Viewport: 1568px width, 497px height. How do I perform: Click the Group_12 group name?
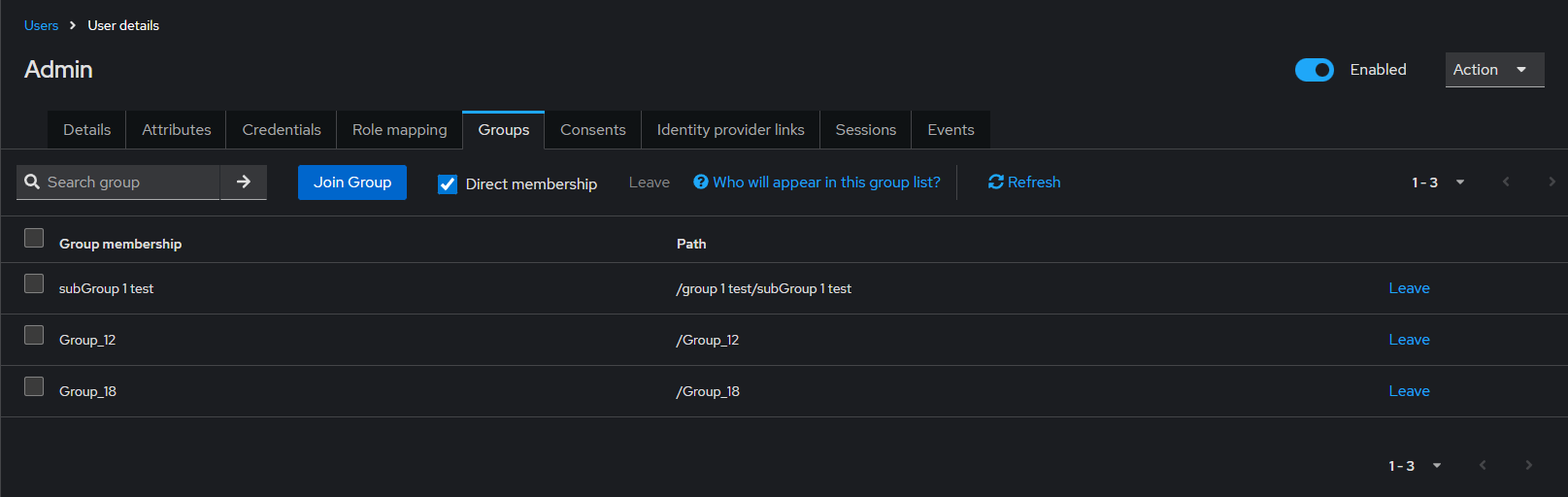[87, 340]
